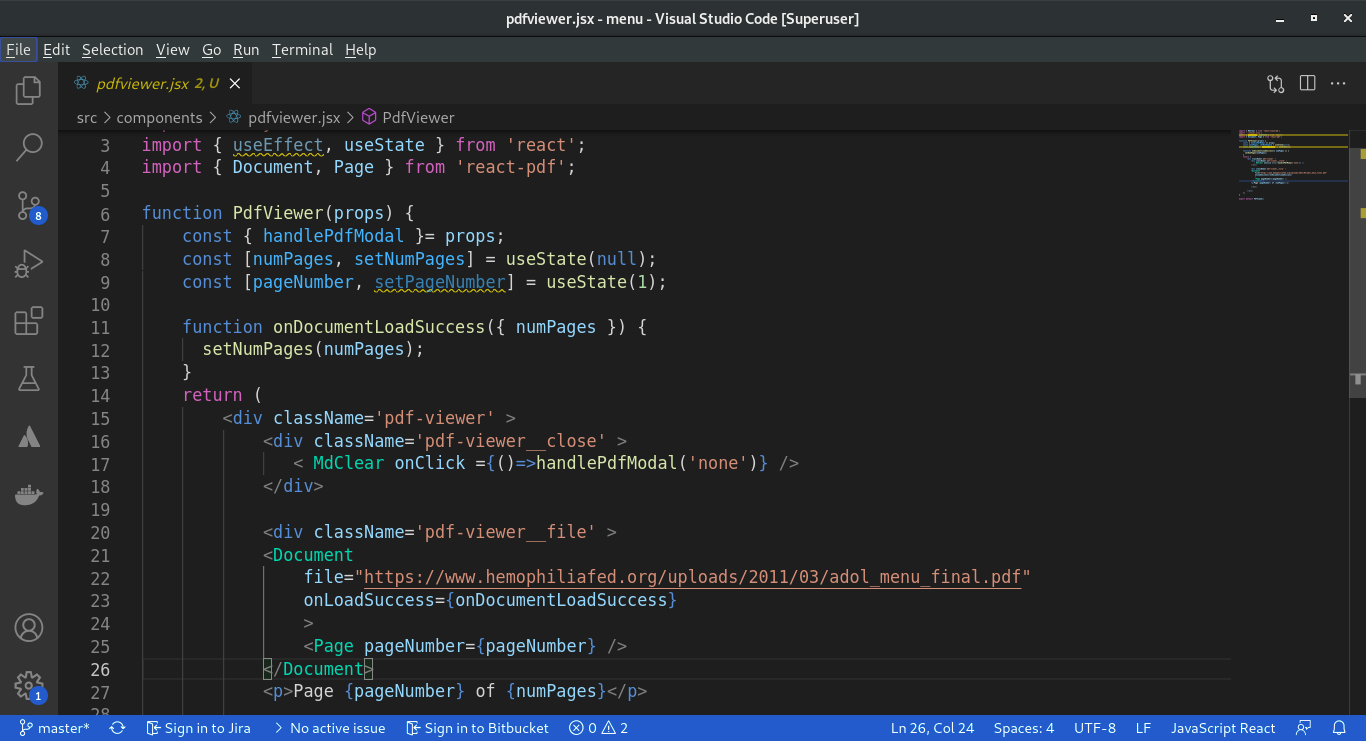The image size is (1366, 741).
Task: Click the feedback icon in status bar
Action: 1304,728
